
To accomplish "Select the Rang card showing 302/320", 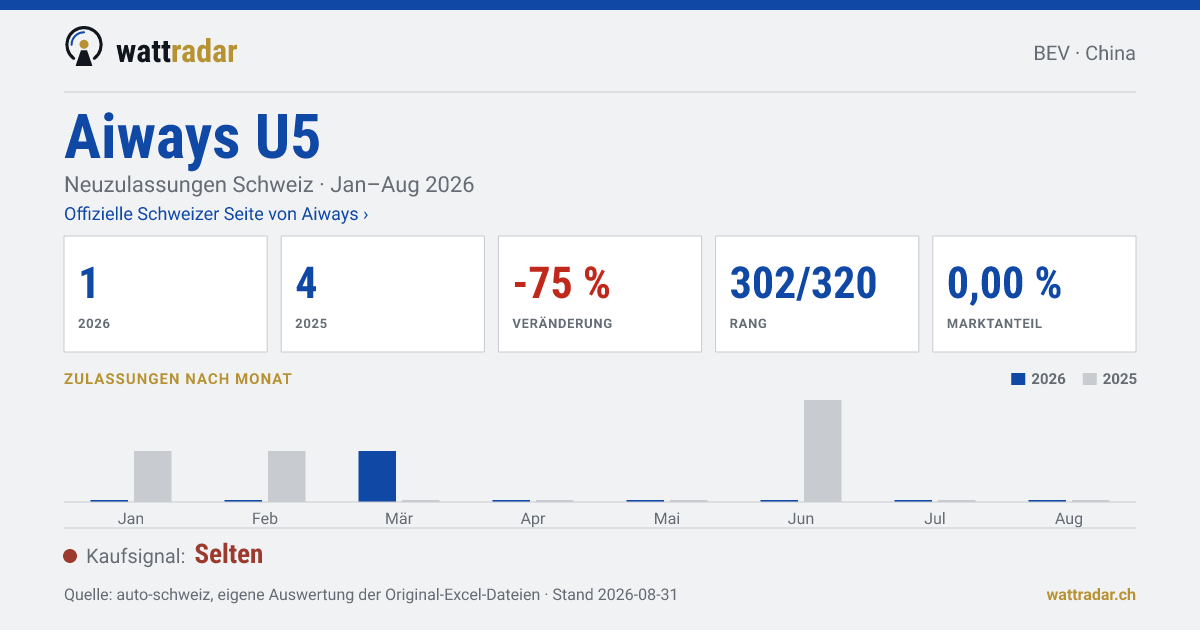I will [x=817, y=294].
